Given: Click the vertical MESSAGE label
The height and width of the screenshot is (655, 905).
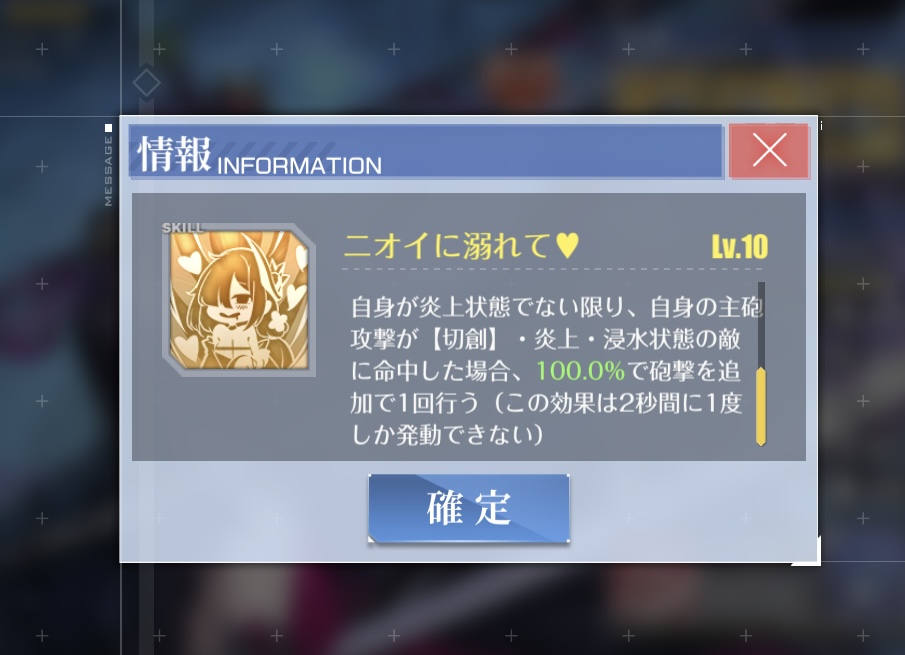Looking at the screenshot, I should tap(108, 170).
